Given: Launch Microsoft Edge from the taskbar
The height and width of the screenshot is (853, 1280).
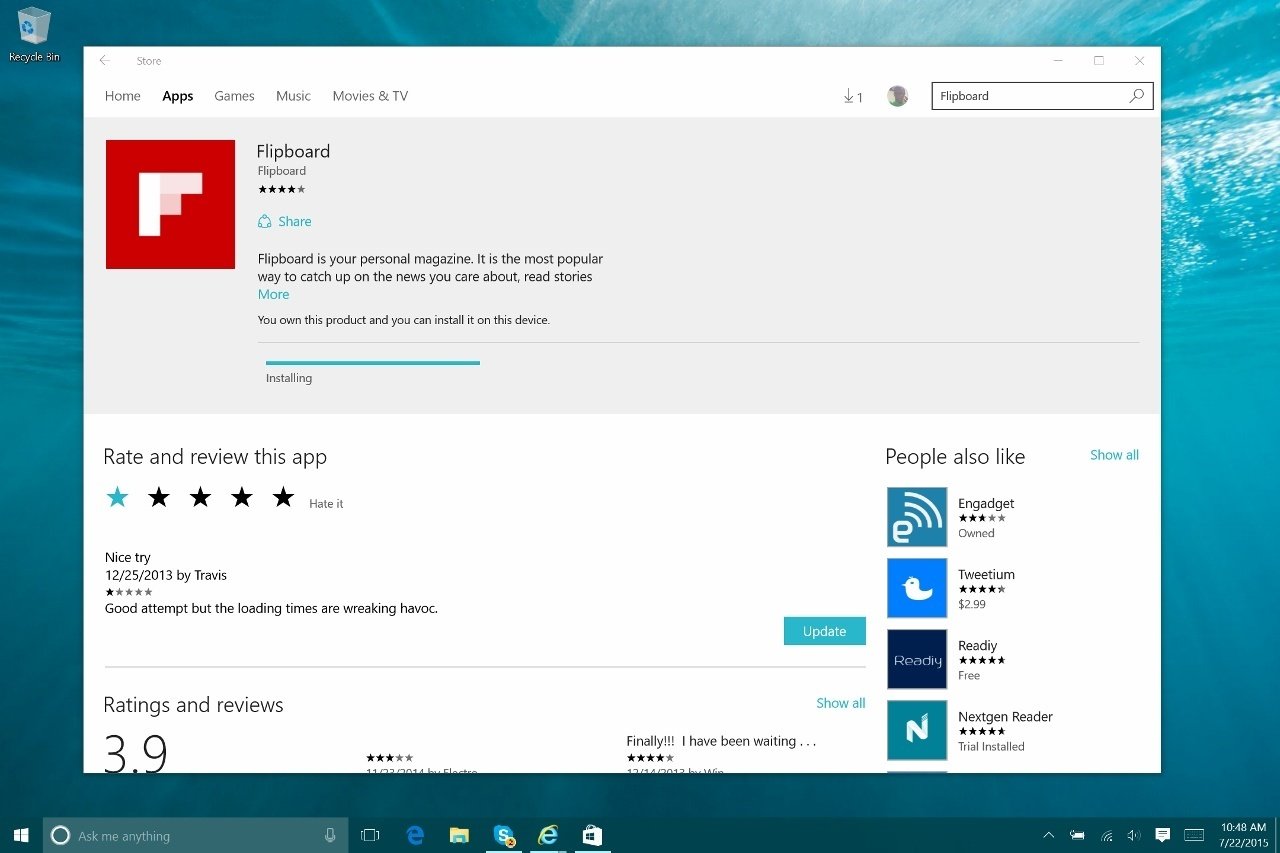Looking at the screenshot, I should 415,835.
